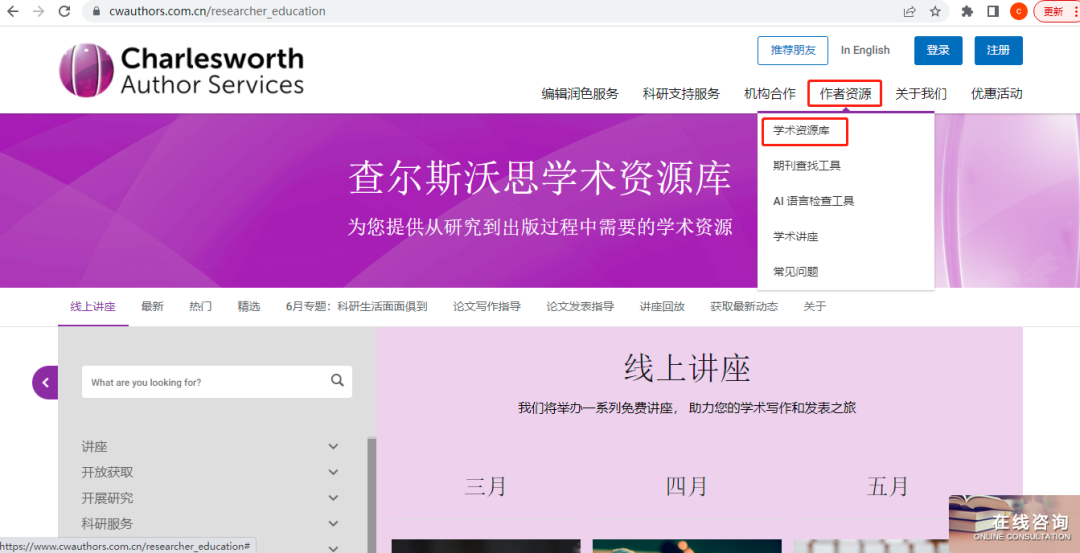The width and height of the screenshot is (1080, 553).
Task: Switch to In English version
Action: pyautogui.click(x=865, y=50)
